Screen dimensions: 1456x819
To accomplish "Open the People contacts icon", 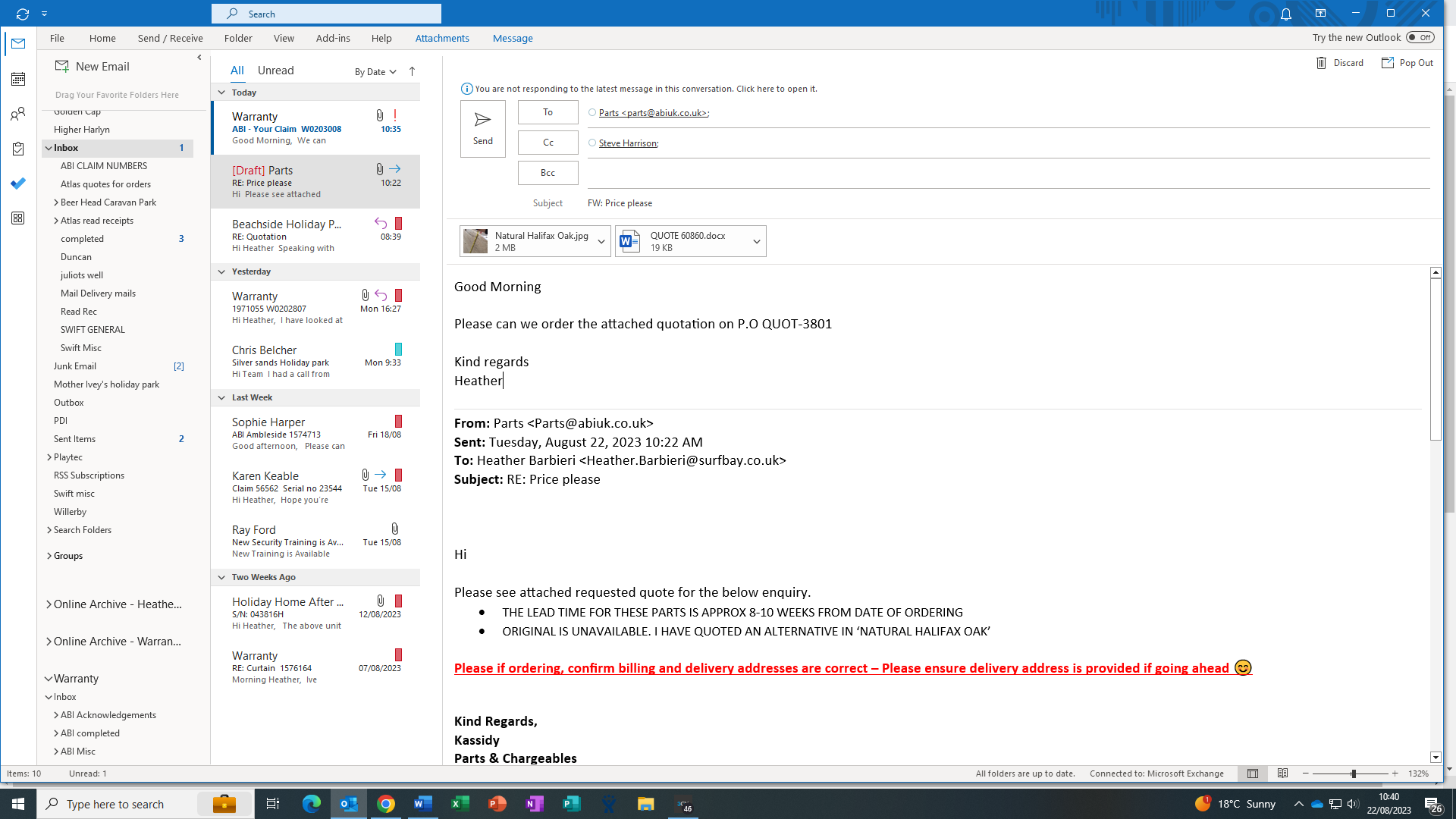I will pos(18,114).
